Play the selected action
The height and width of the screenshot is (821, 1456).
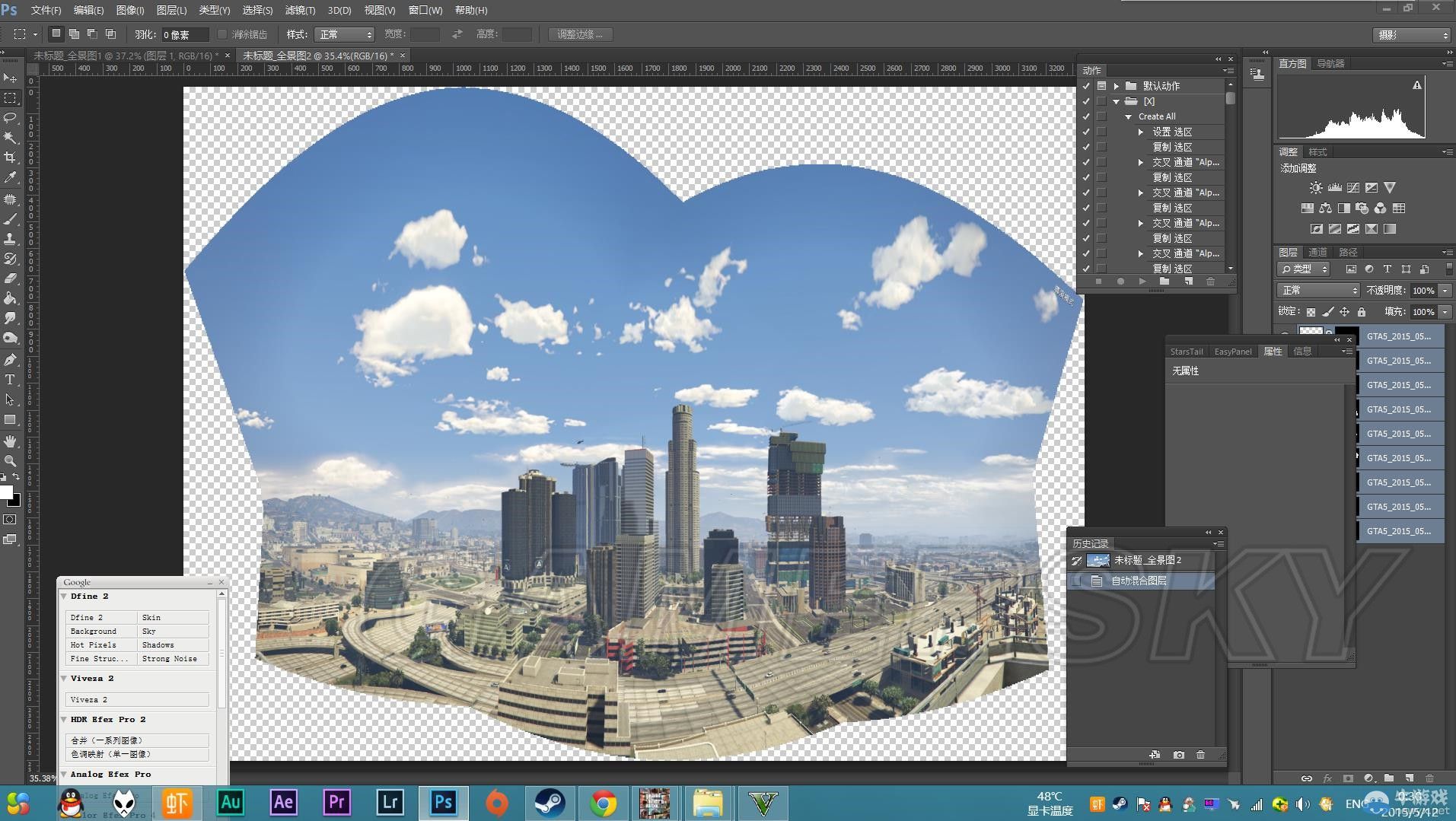click(x=1142, y=282)
